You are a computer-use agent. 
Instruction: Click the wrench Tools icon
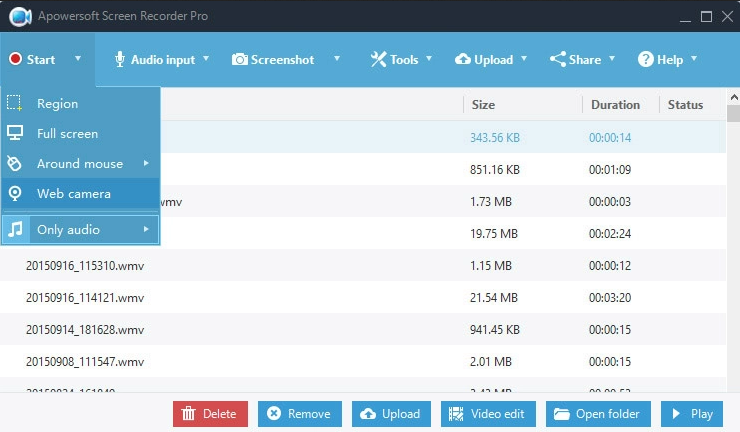pyautogui.click(x=378, y=59)
